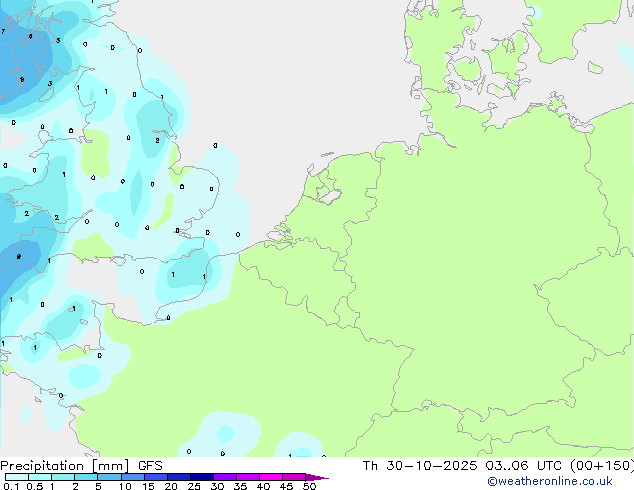The image size is (634, 490).
Task: Pick the 40–45 mm bright magenta swatch
Action: coord(271,477)
